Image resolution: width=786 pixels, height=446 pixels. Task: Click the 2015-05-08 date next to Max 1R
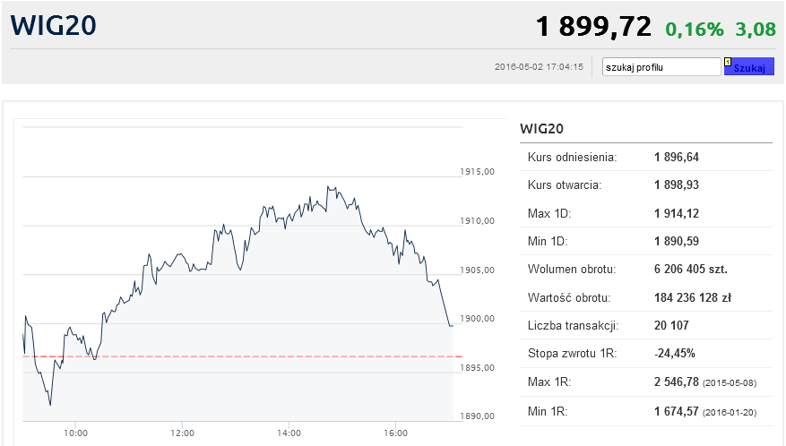(729, 383)
